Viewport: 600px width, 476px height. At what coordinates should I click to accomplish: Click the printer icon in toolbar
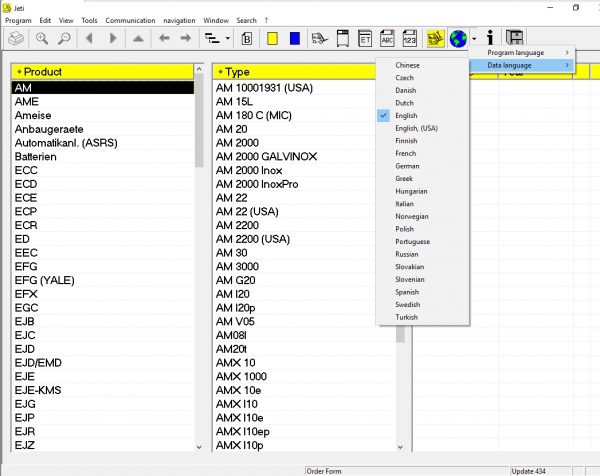tap(16, 38)
